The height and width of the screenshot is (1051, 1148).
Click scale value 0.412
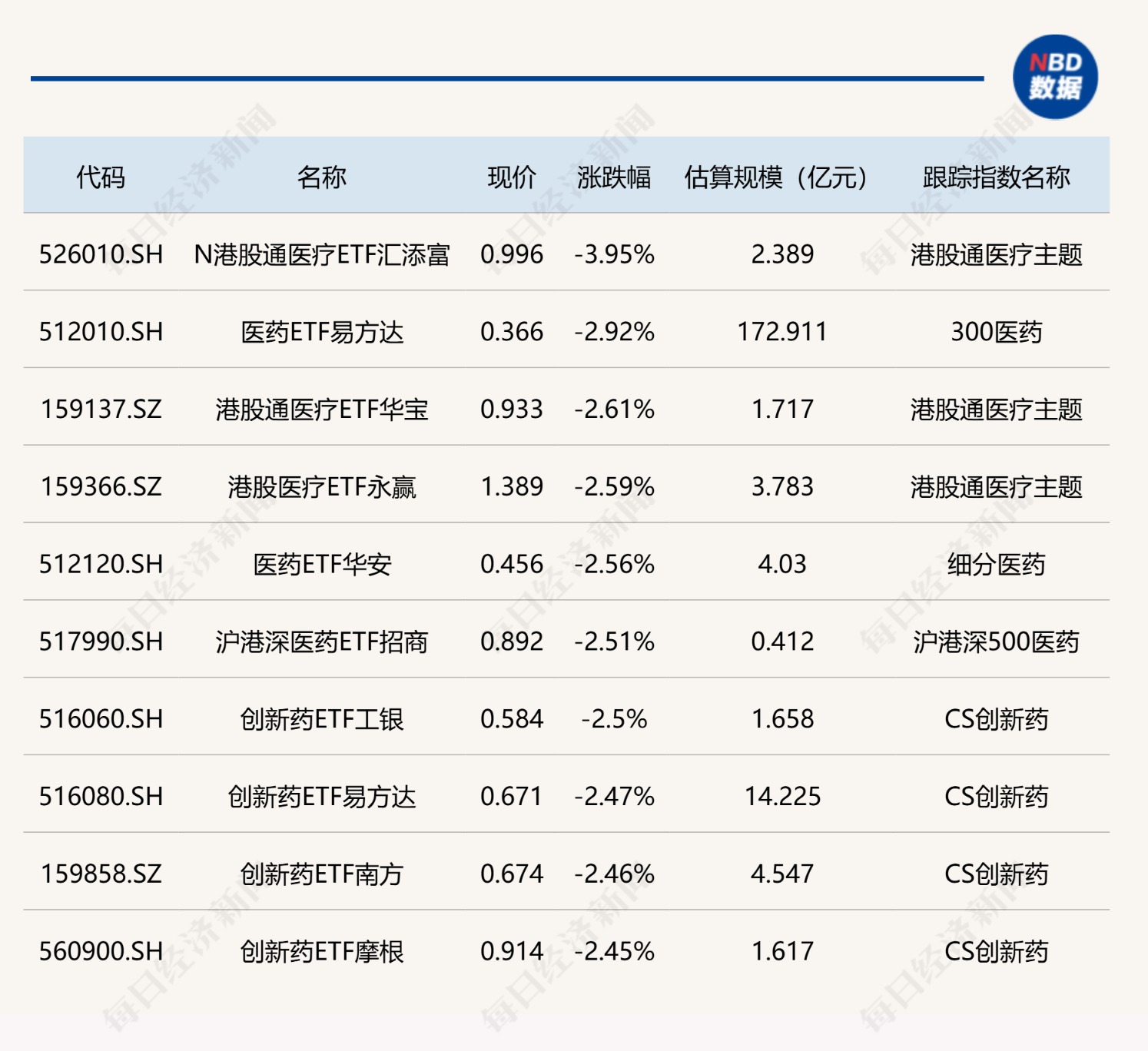(x=782, y=642)
